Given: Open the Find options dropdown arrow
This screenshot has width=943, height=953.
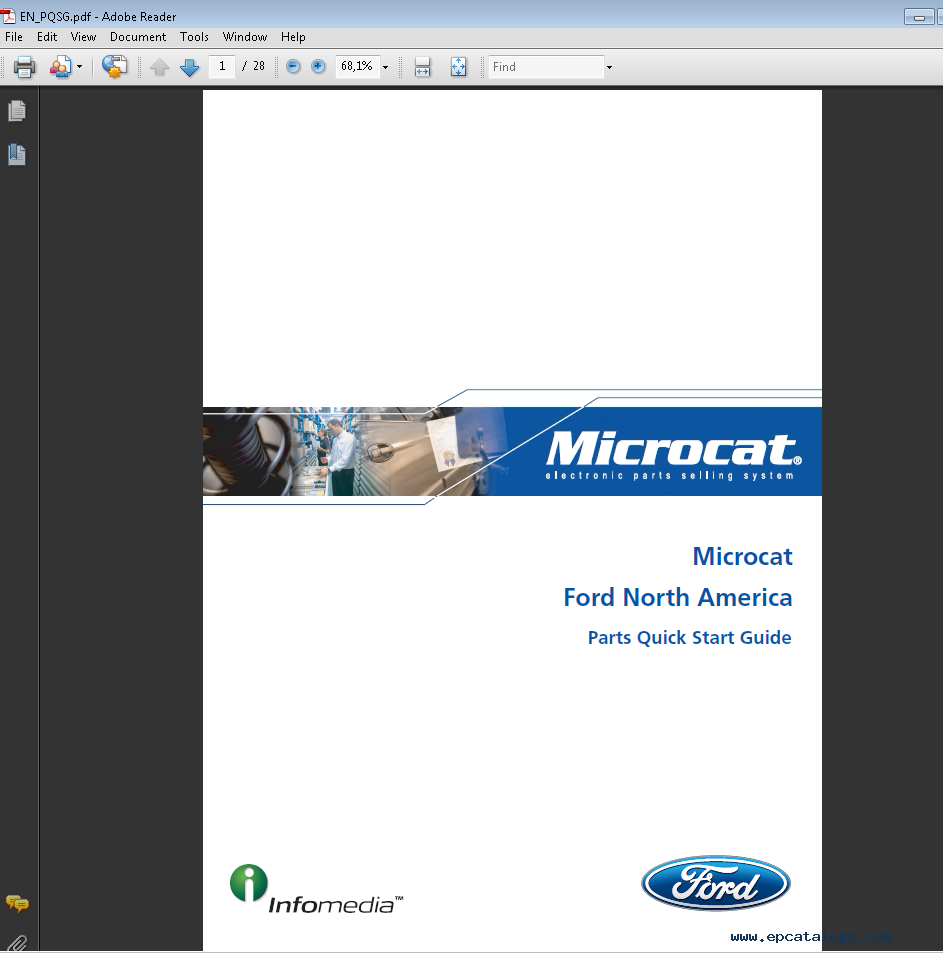Looking at the screenshot, I should click(609, 67).
